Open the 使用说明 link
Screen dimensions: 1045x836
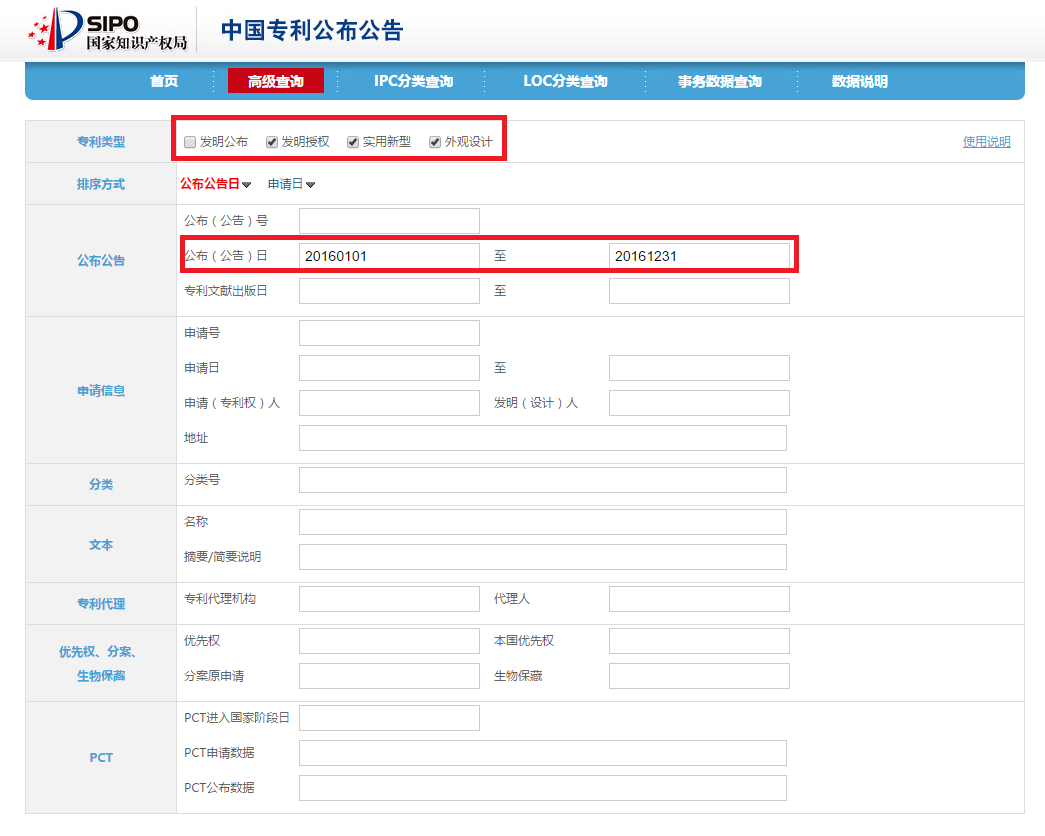[986, 142]
